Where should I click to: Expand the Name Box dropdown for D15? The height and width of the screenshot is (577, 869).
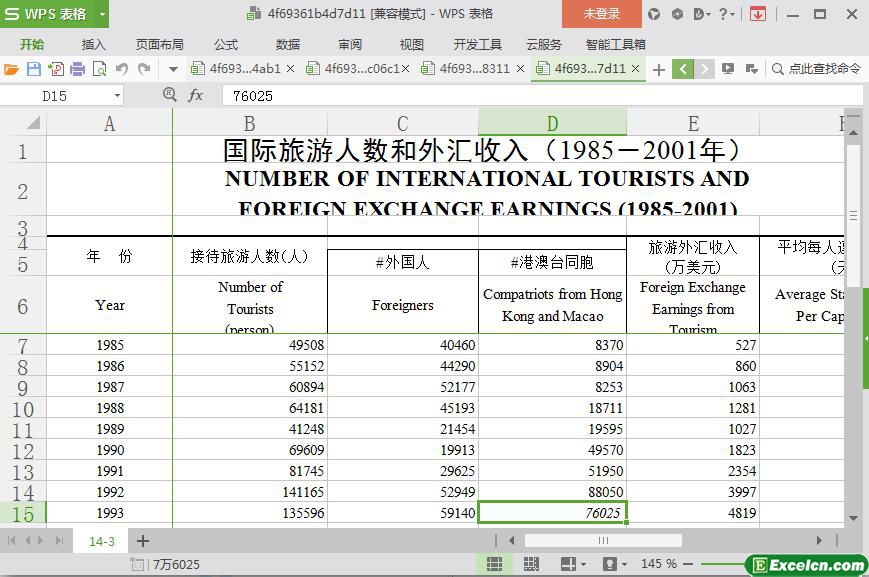(117, 95)
